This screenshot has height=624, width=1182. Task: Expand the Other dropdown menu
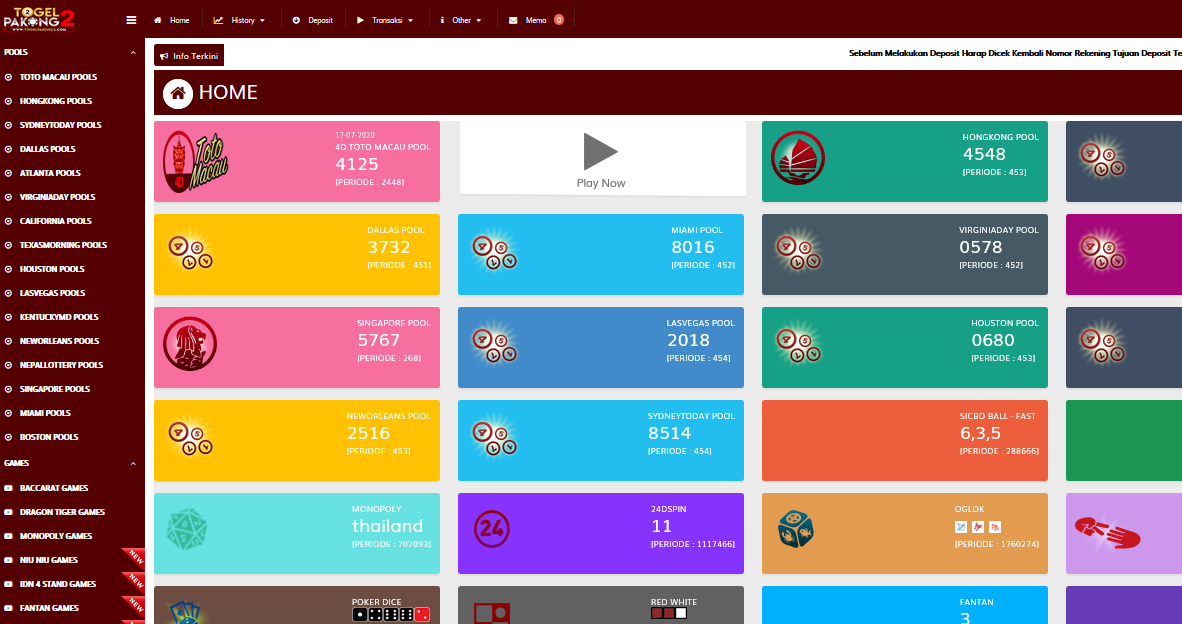461,20
